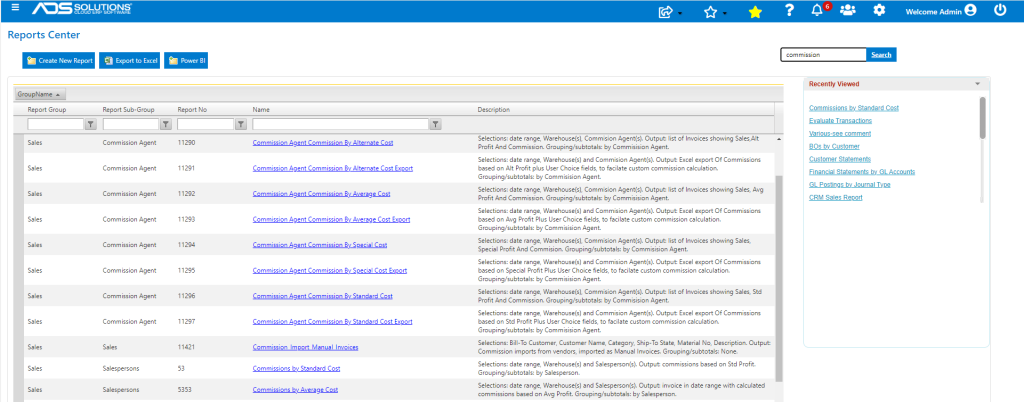Screen dimensions: 1024x402
Task: Open recently viewed Various-see comment
Action: pyautogui.click(x=839, y=133)
